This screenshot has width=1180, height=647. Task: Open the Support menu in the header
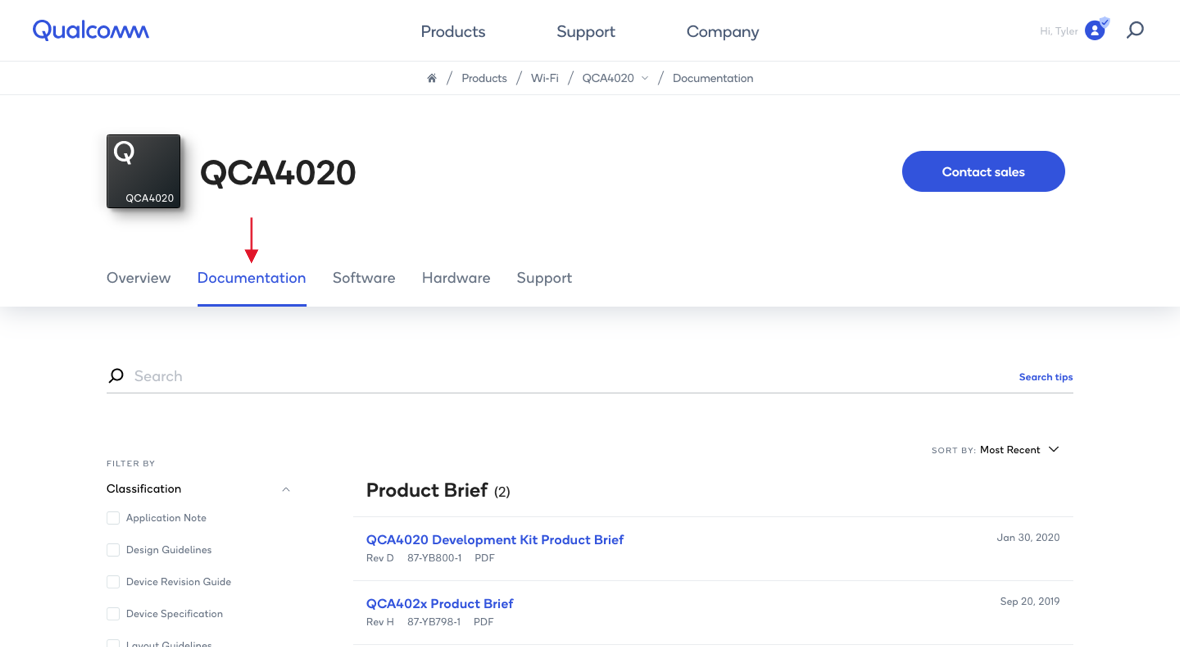tap(585, 31)
